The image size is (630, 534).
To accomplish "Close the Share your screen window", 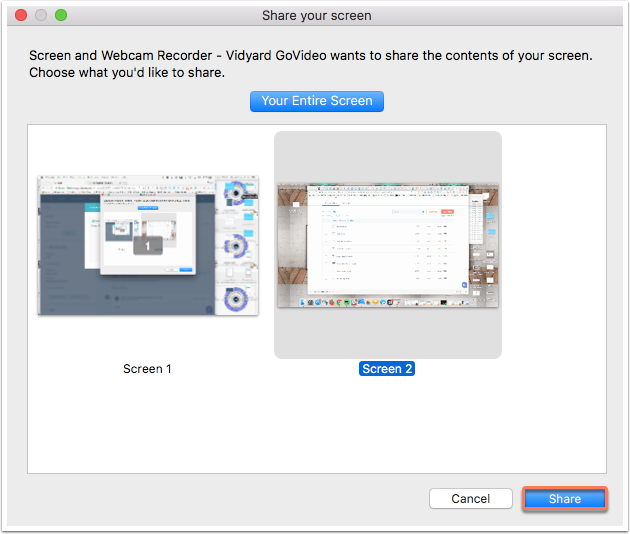I will (21, 15).
